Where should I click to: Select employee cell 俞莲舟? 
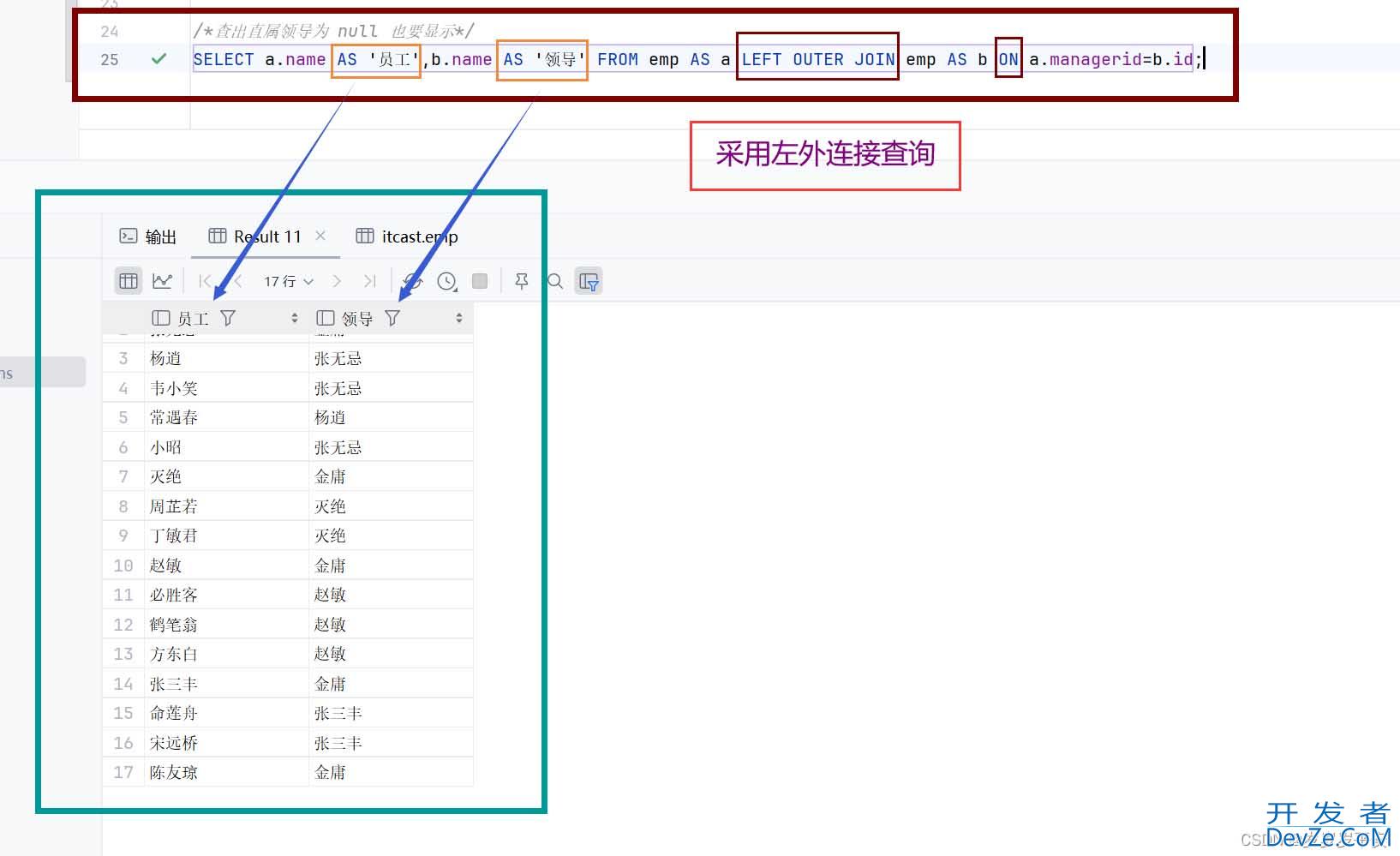[x=226, y=713]
